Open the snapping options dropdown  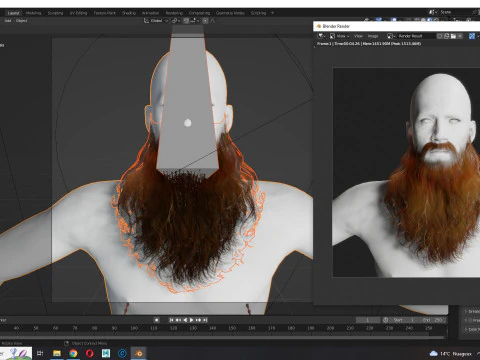click(x=195, y=21)
